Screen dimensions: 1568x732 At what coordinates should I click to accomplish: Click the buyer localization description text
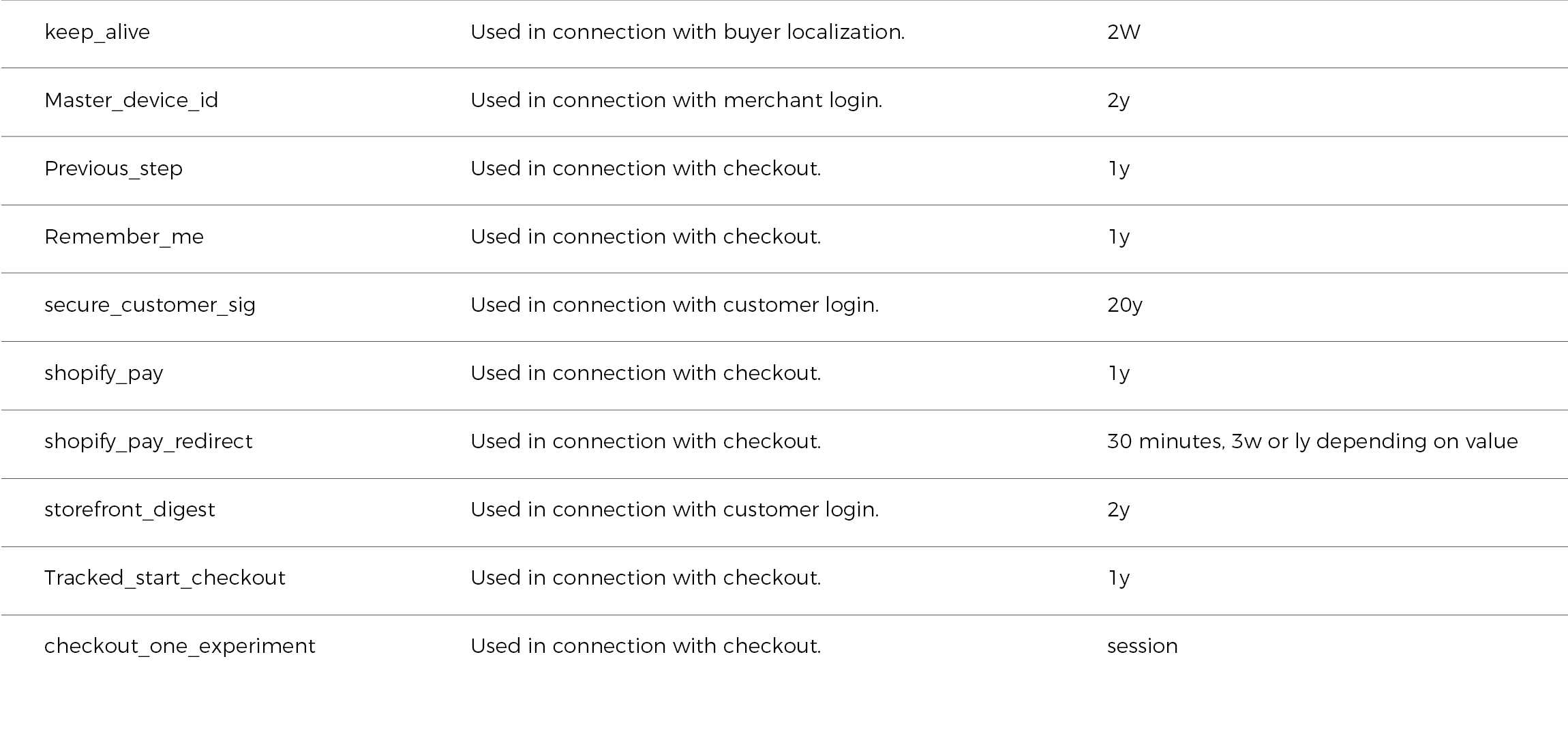[687, 32]
